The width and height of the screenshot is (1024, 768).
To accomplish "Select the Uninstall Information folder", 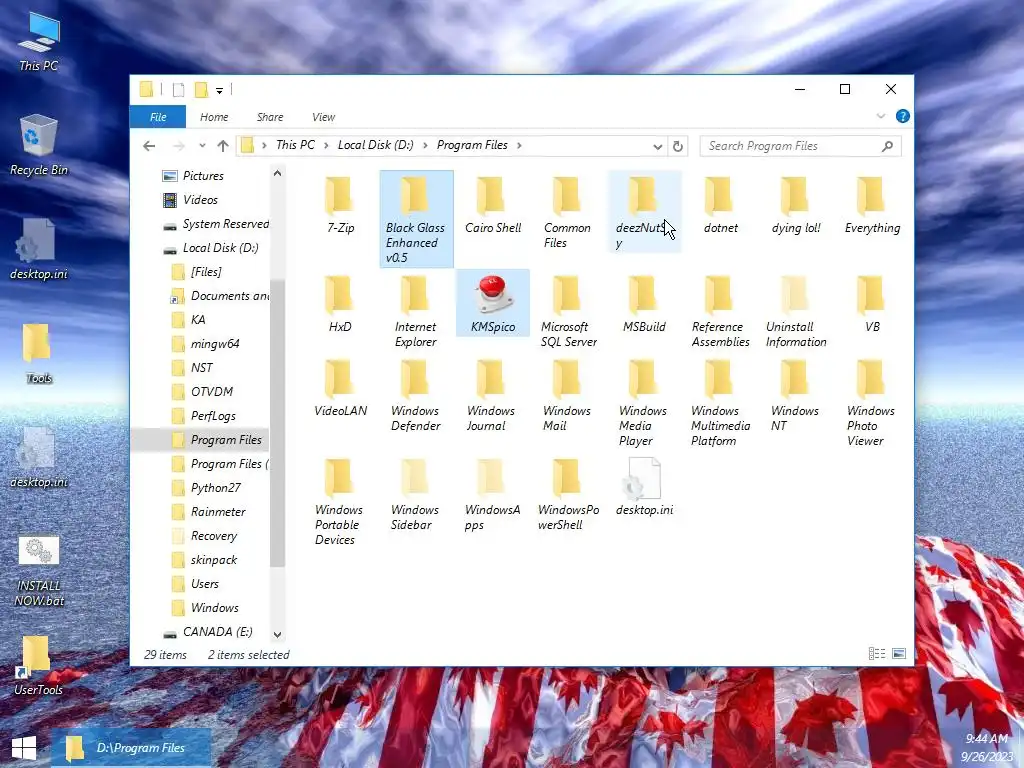I will point(795,311).
